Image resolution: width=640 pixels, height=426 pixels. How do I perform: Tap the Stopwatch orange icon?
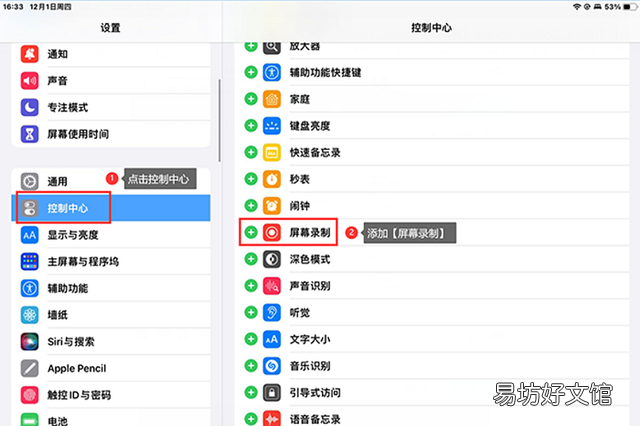pos(272,179)
